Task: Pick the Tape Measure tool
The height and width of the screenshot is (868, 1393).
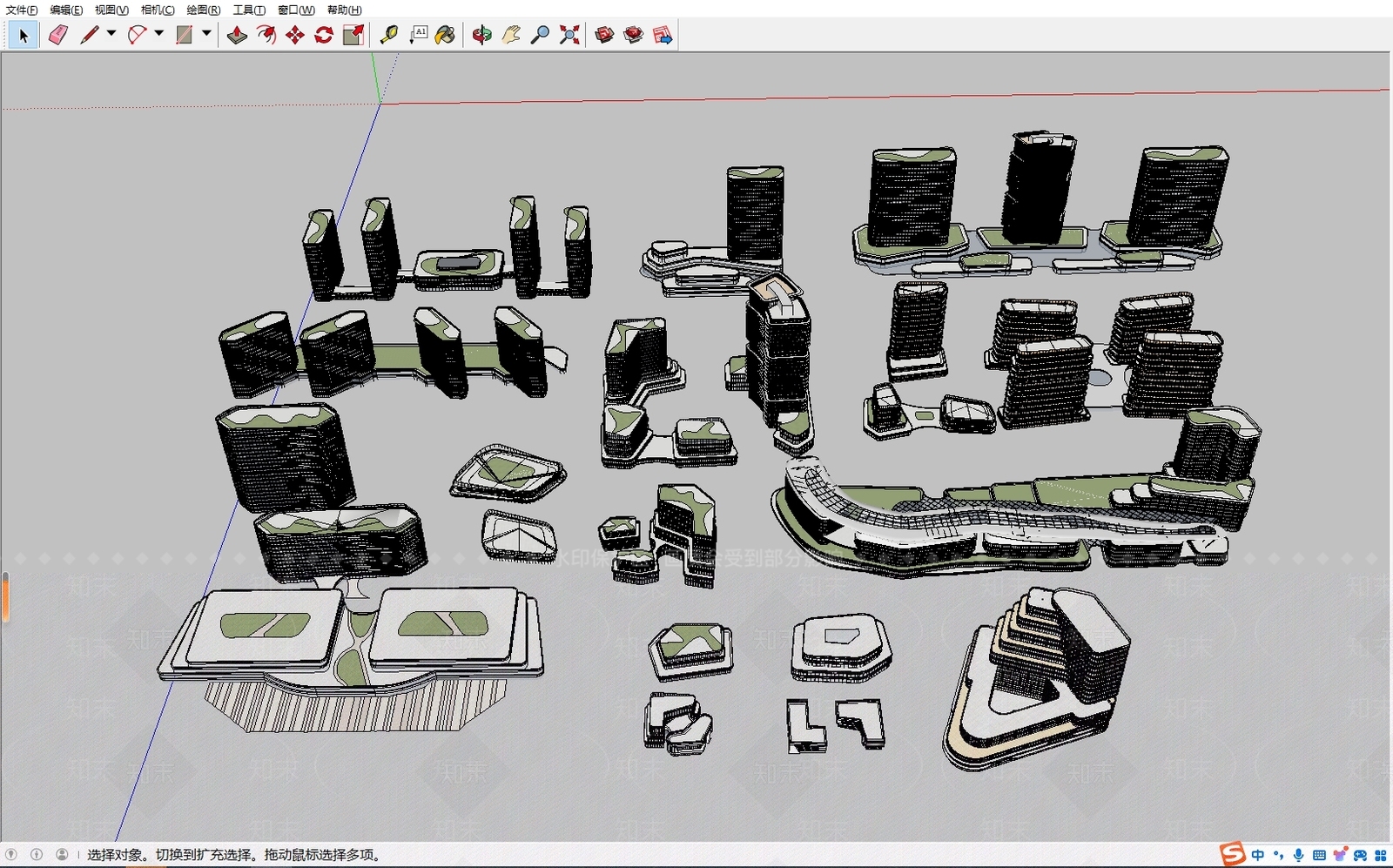Action: (x=389, y=36)
